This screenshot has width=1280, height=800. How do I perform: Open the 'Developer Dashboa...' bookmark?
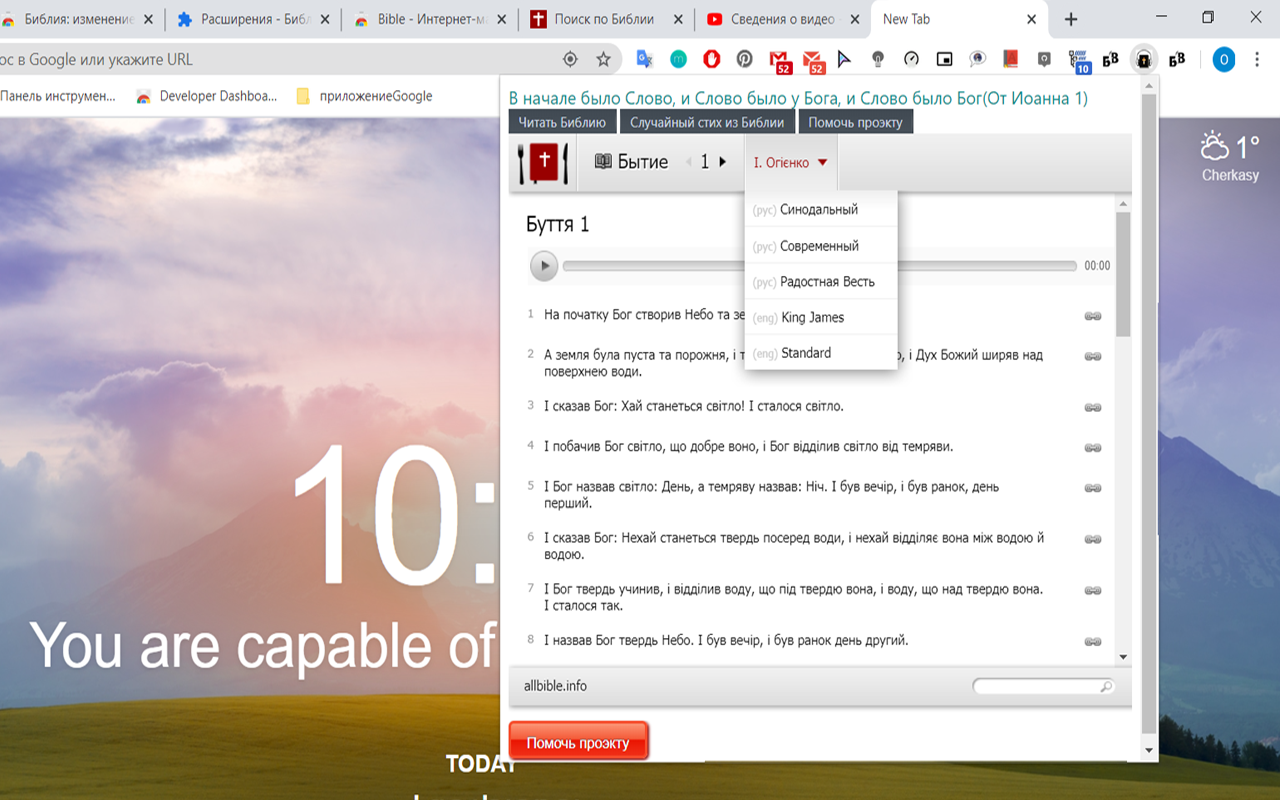tap(207, 96)
